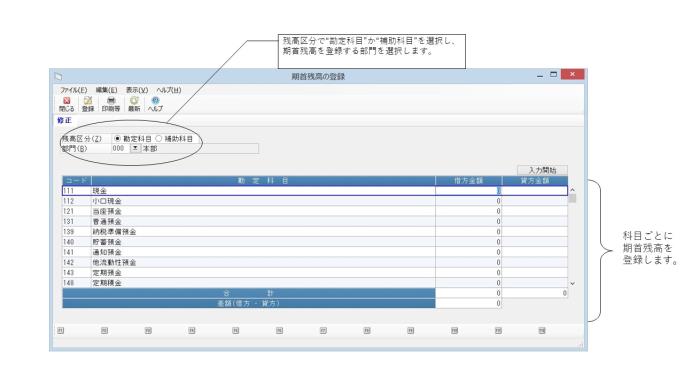This screenshot has width=684, height=385.
Task: Click the ヘルプ (Help) toolbar icon
Action: [x=155, y=104]
